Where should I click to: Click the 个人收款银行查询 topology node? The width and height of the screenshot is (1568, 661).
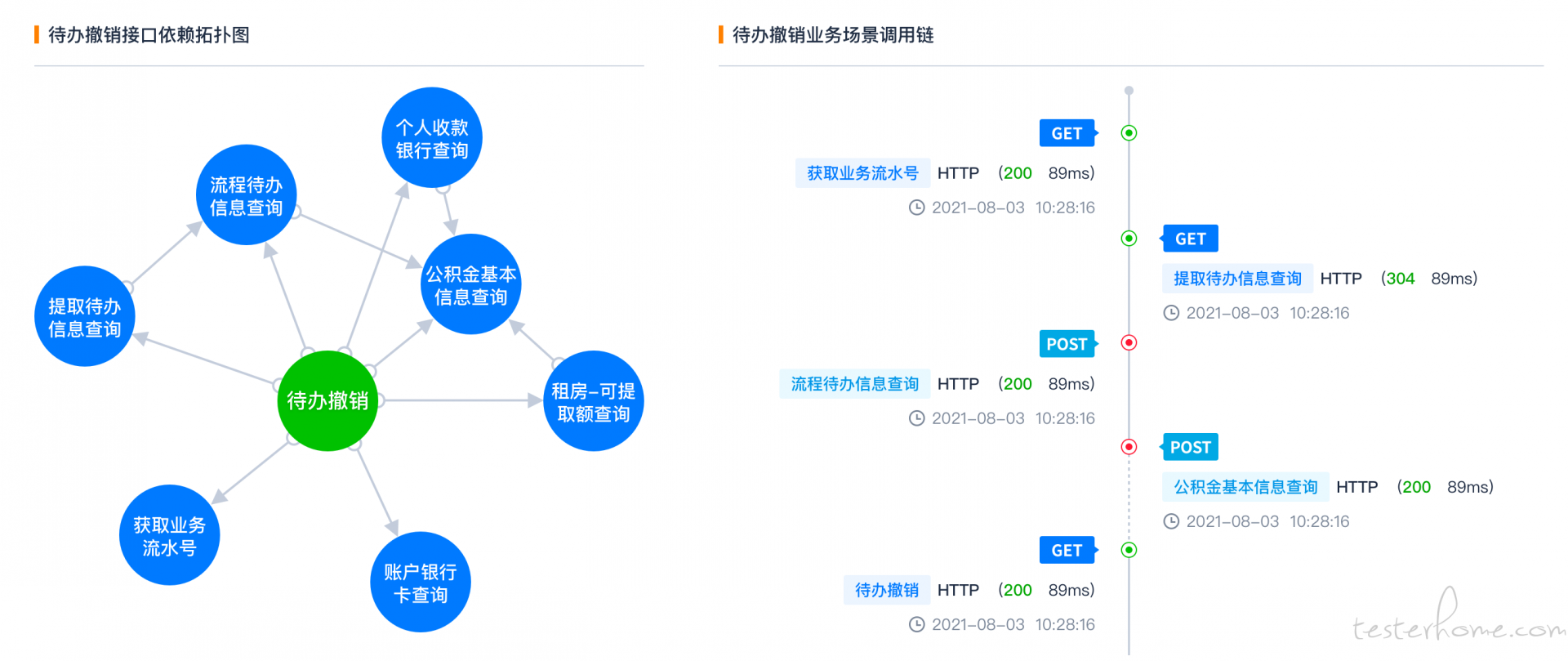click(x=432, y=137)
